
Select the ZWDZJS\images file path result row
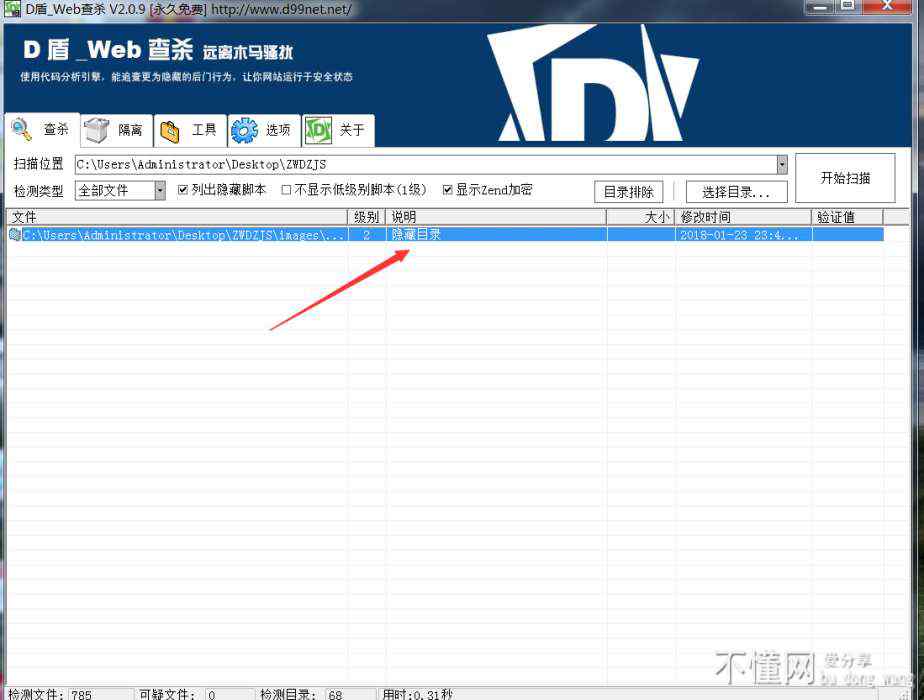(183, 235)
